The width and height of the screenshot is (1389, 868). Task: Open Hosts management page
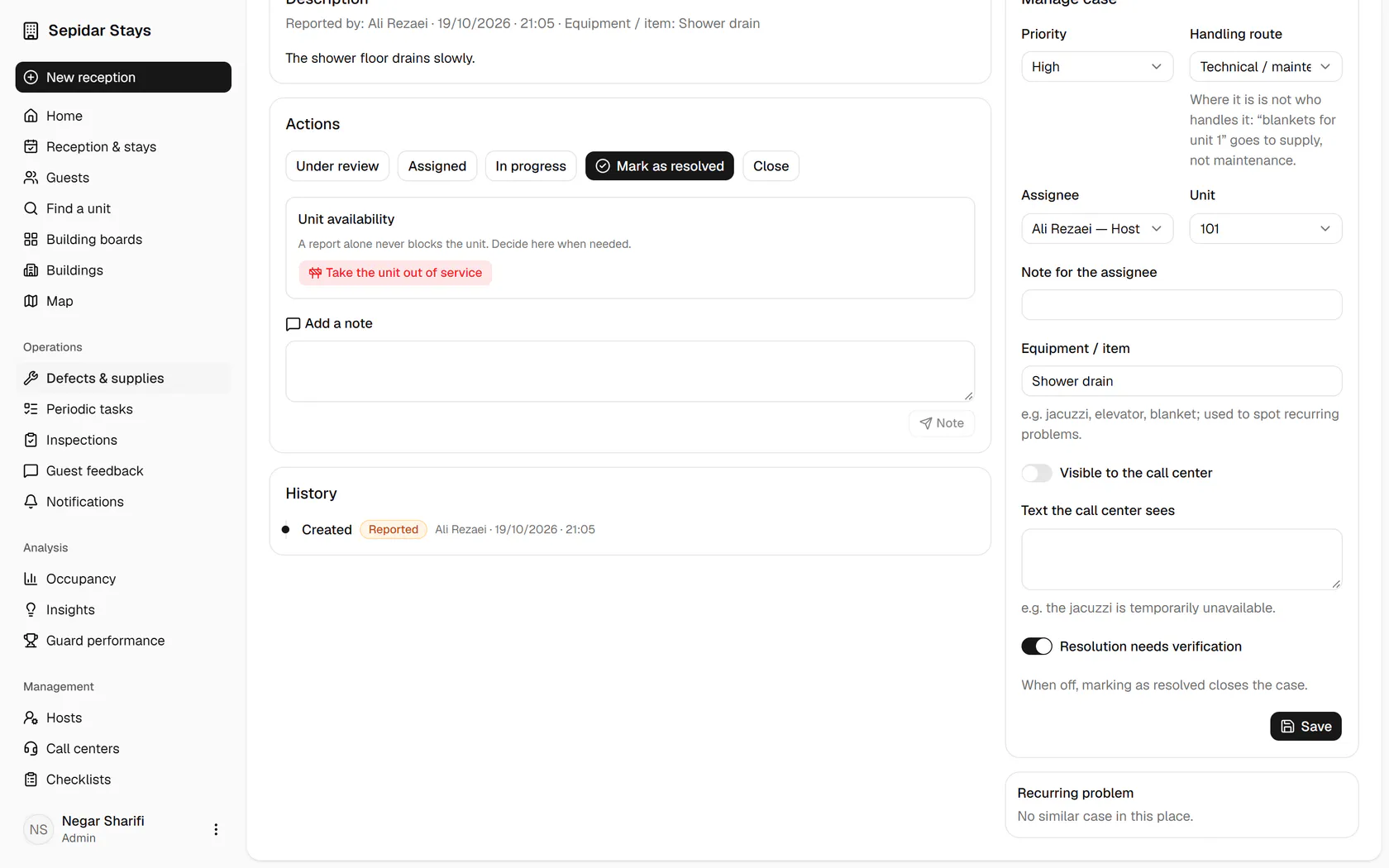click(x=123, y=718)
